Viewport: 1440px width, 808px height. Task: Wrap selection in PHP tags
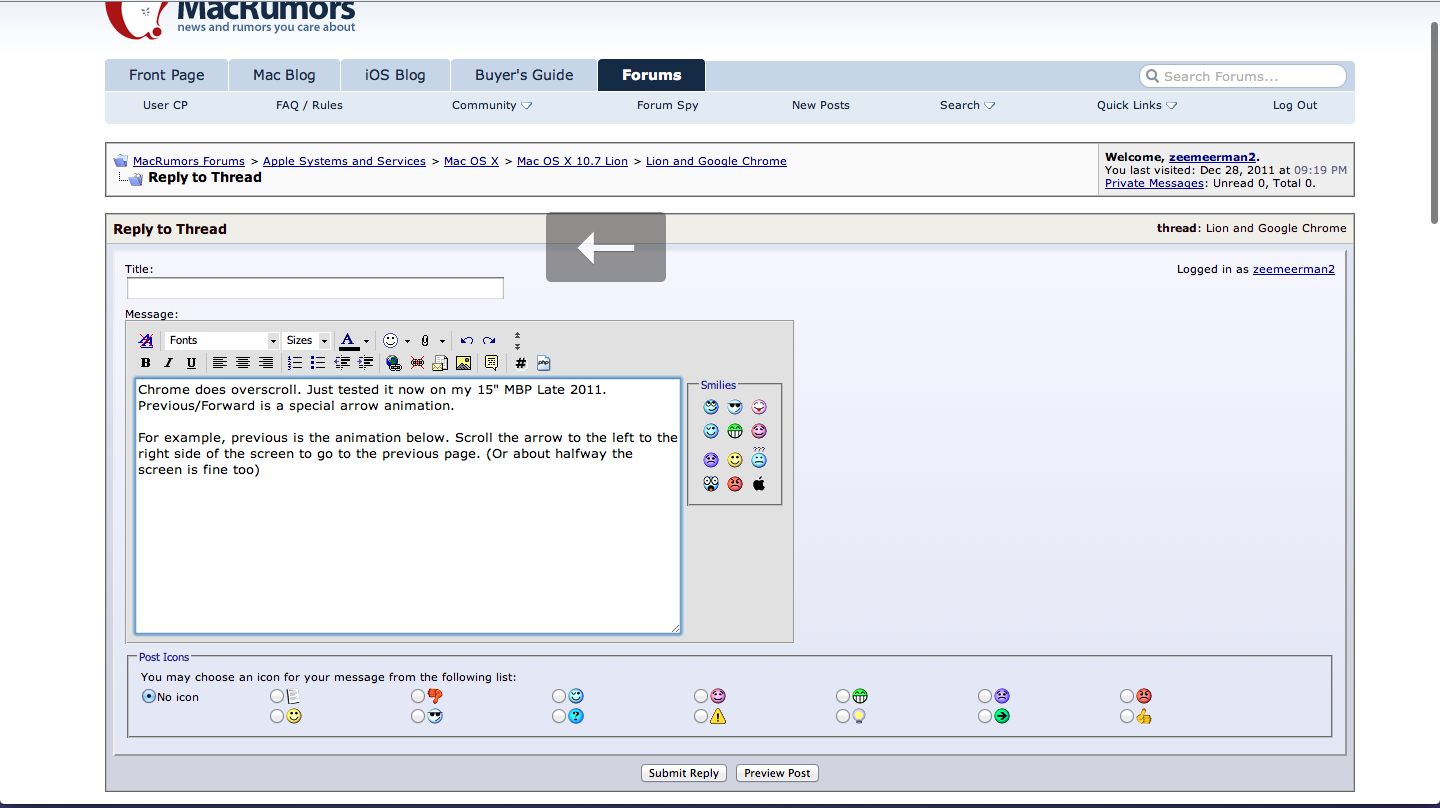pos(544,363)
